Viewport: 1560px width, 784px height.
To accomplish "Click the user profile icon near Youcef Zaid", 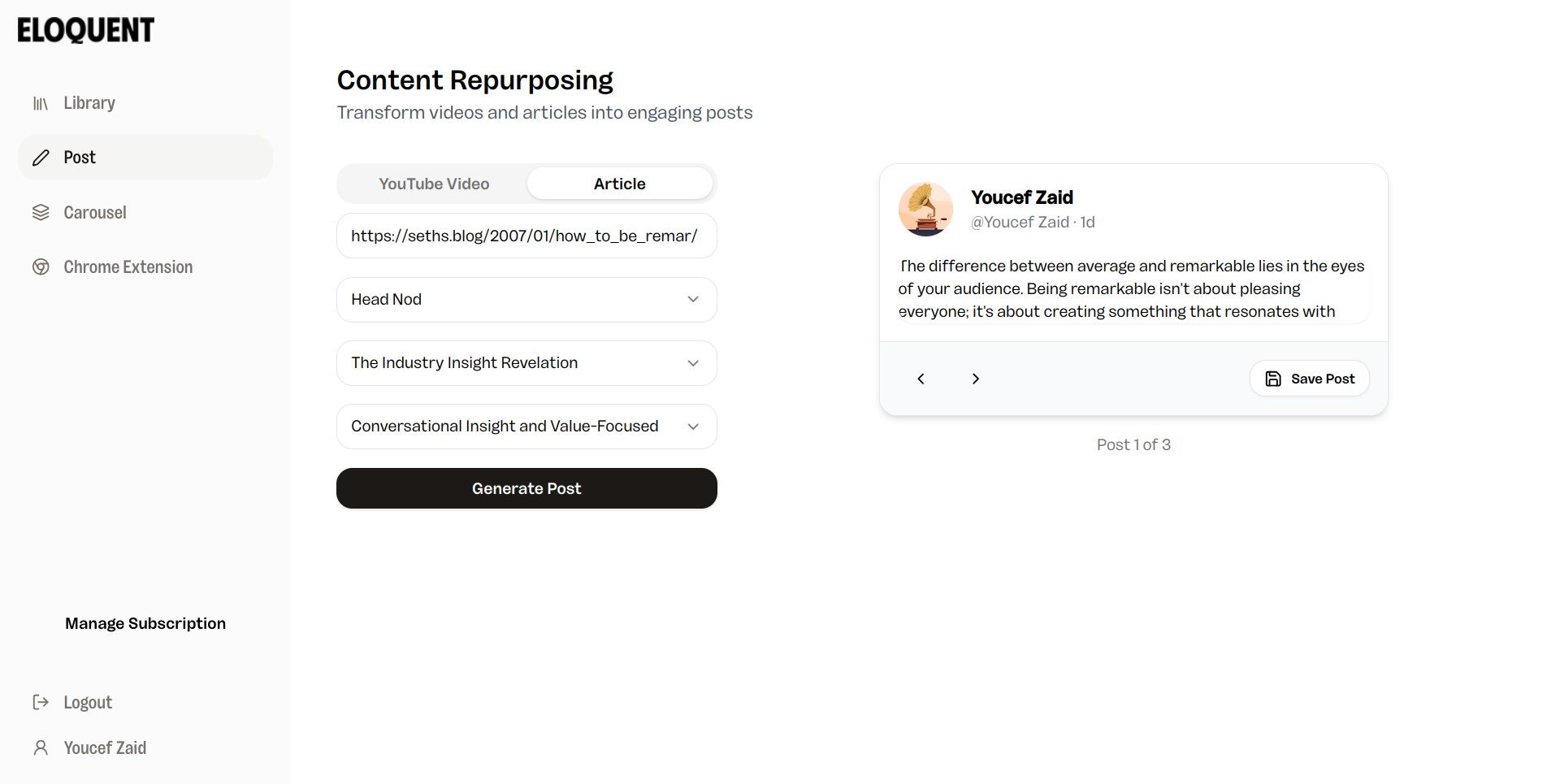I will point(41,747).
